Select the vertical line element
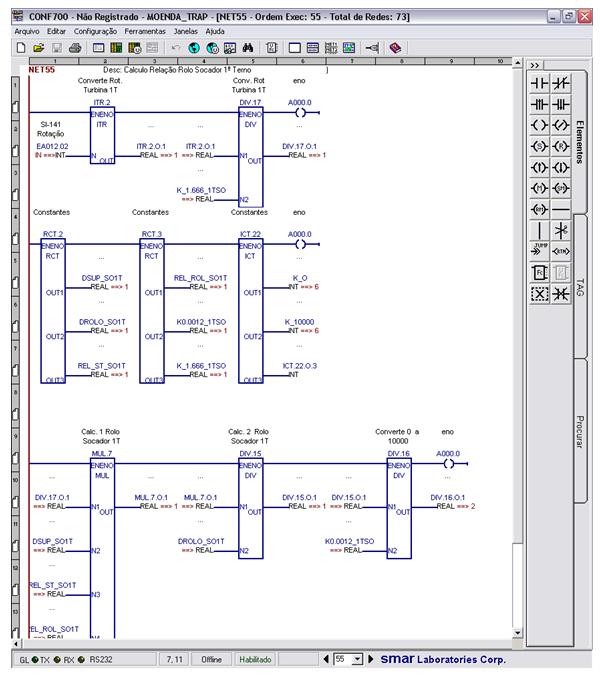 pyautogui.click(x=539, y=230)
